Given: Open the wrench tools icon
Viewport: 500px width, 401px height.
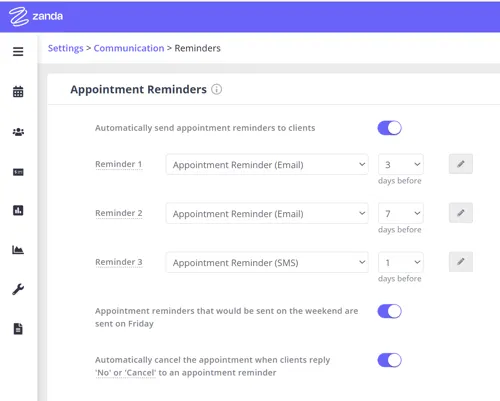Looking at the screenshot, I should tap(18, 289).
